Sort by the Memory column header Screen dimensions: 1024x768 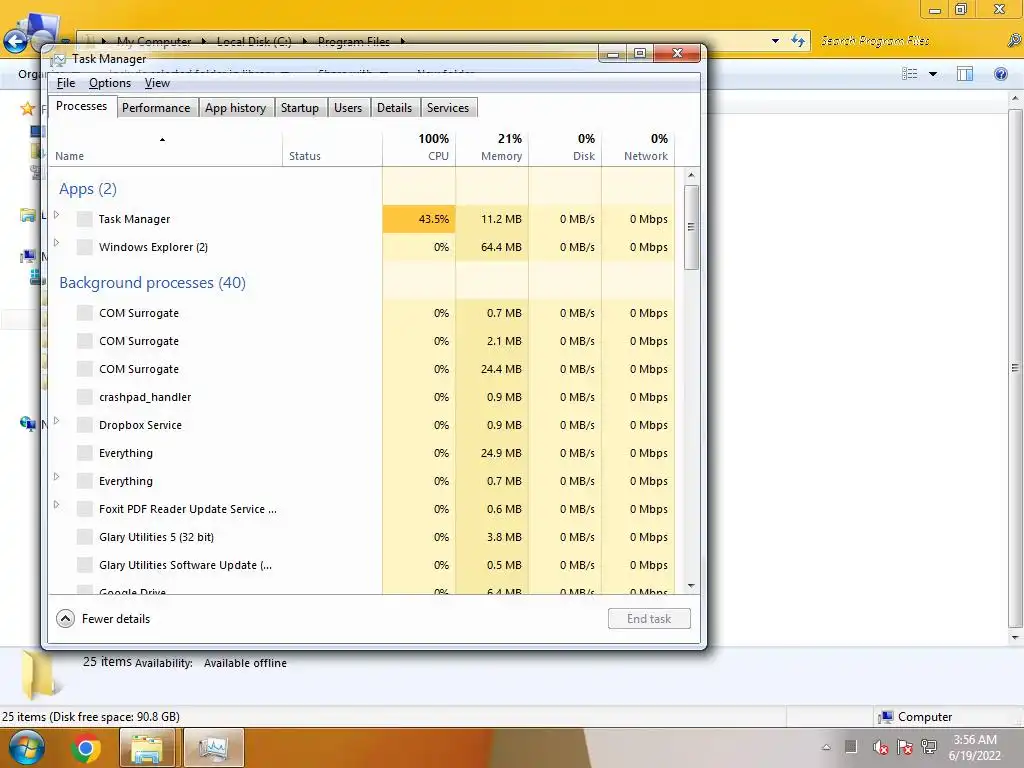492,148
